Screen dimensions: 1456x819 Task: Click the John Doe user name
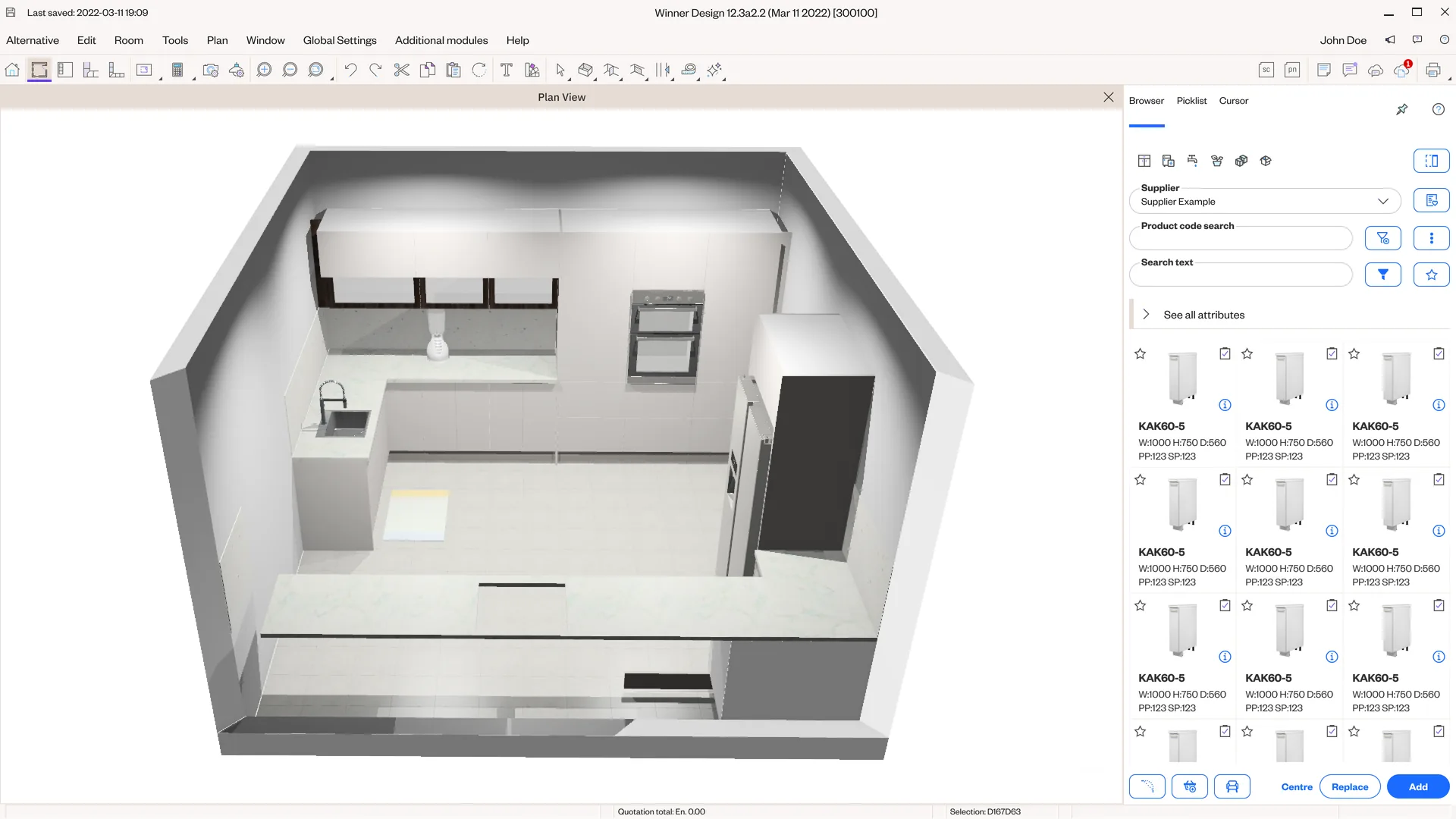(x=1342, y=40)
